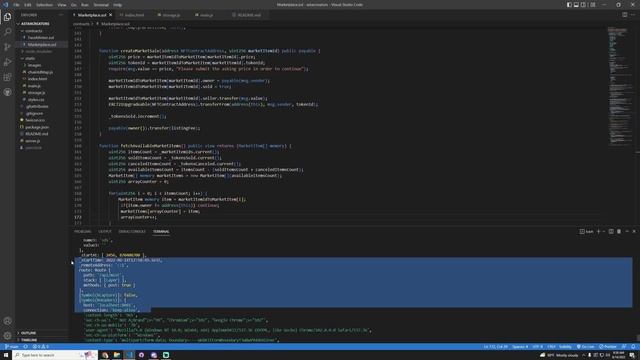Toggle bottom panel layout icon
Viewport: 640px width, 360px height.
click(576, 5)
